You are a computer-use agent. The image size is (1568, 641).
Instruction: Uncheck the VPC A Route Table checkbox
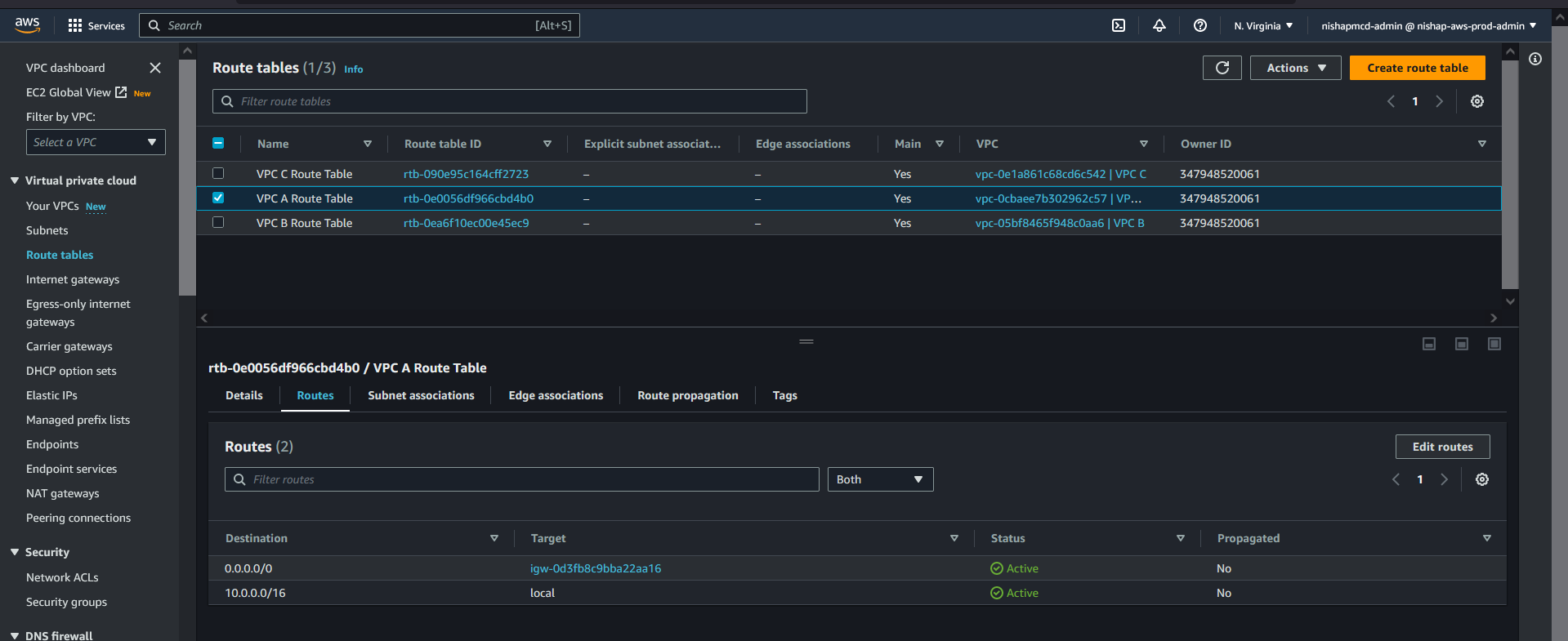pos(218,198)
